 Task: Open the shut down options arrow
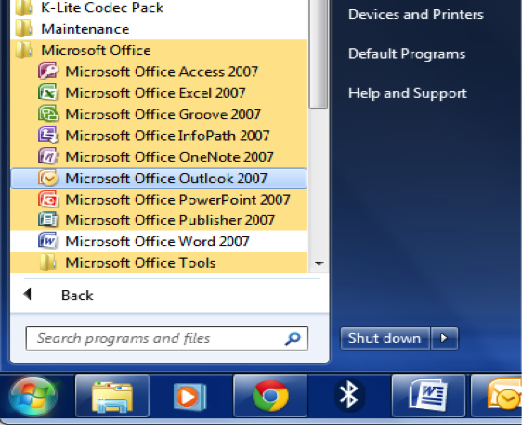click(x=444, y=338)
